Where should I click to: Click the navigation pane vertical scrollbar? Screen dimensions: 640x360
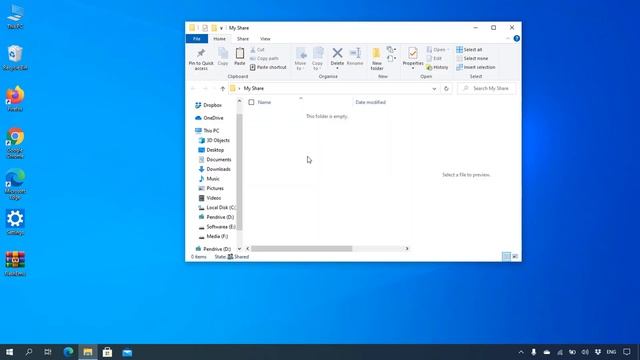(239, 171)
